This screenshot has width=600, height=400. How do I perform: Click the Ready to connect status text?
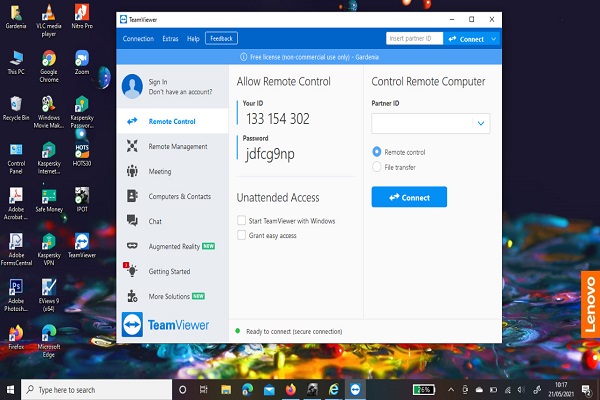pos(294,331)
